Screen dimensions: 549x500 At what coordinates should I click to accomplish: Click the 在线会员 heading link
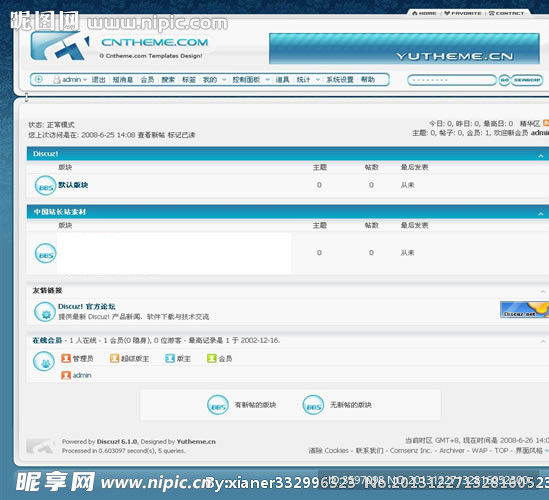[47, 340]
